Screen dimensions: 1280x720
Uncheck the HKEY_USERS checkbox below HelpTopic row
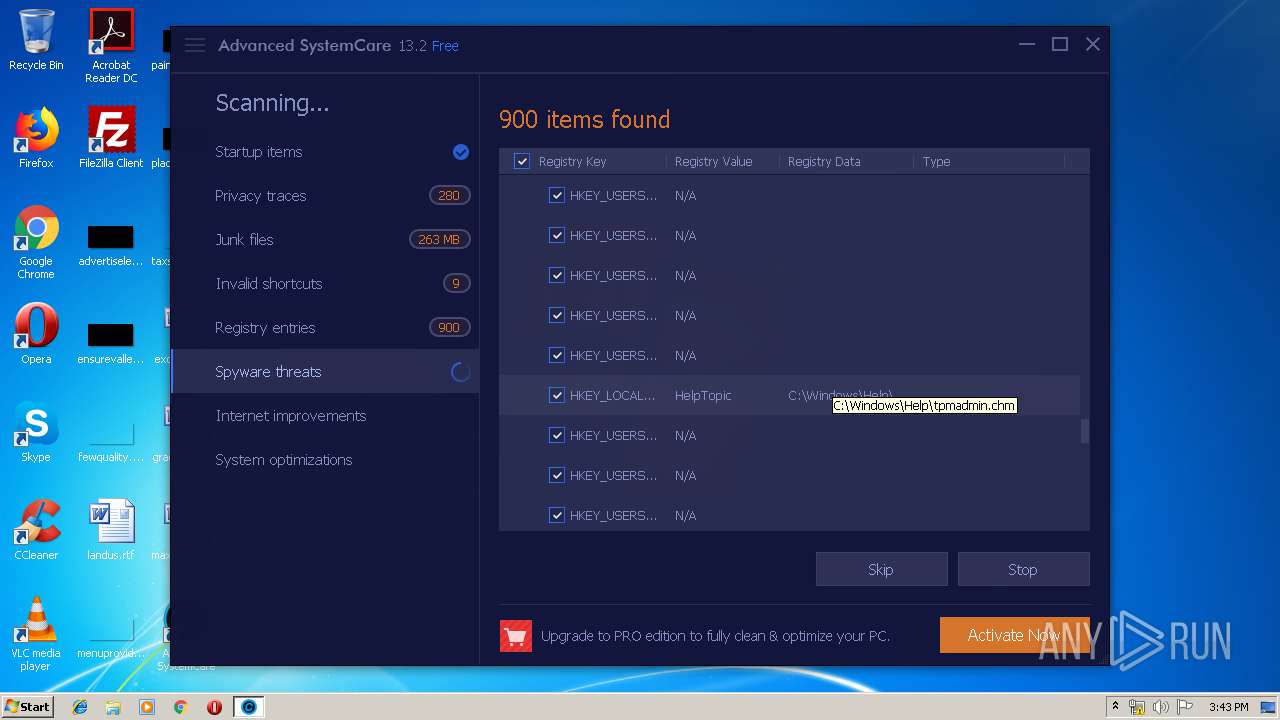tap(557, 435)
